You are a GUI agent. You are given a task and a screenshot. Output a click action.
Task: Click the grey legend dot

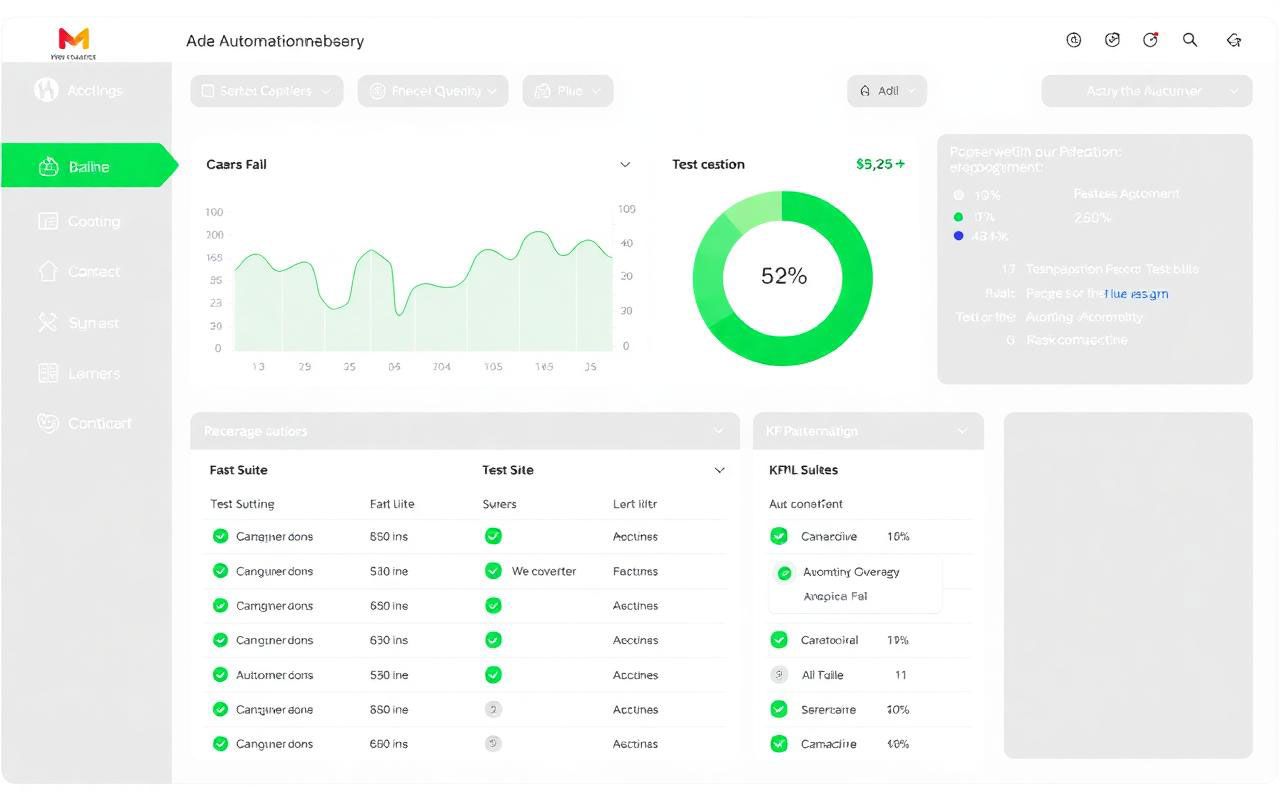(x=959, y=195)
